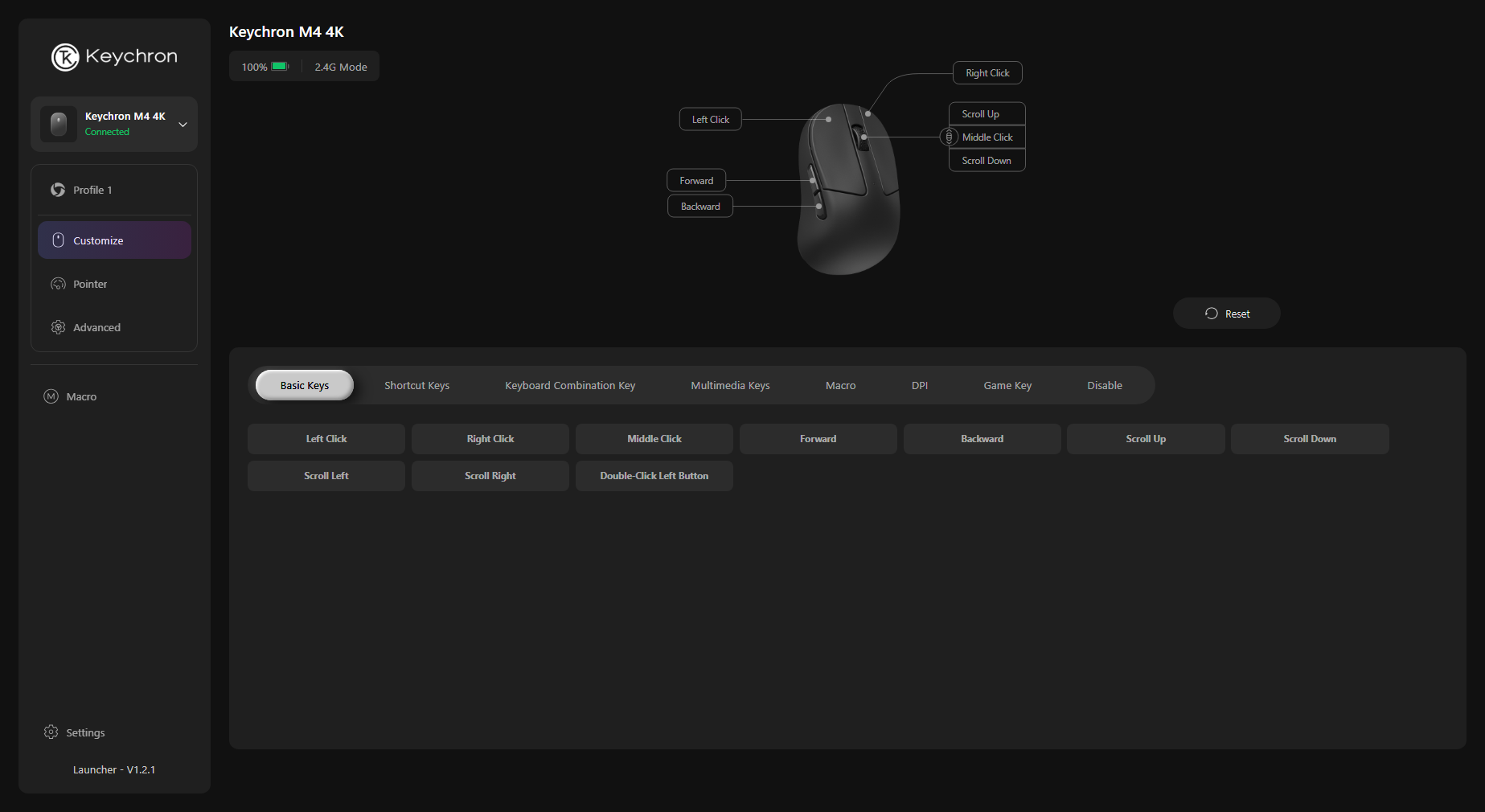Open the Macro section icon
The image size is (1485, 812).
click(x=51, y=396)
